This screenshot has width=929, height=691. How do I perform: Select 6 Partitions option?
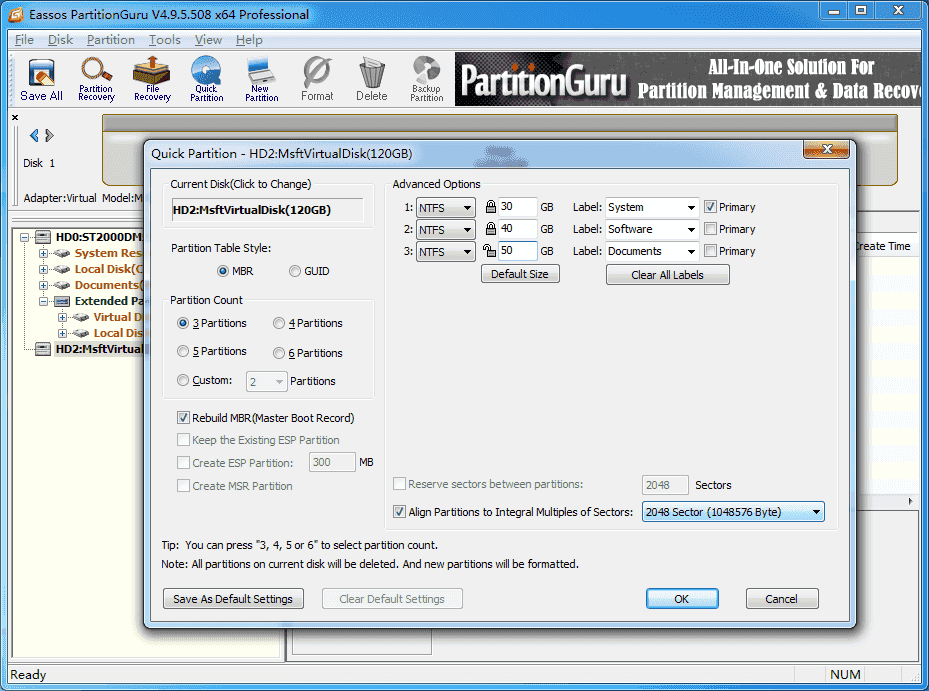click(x=278, y=353)
